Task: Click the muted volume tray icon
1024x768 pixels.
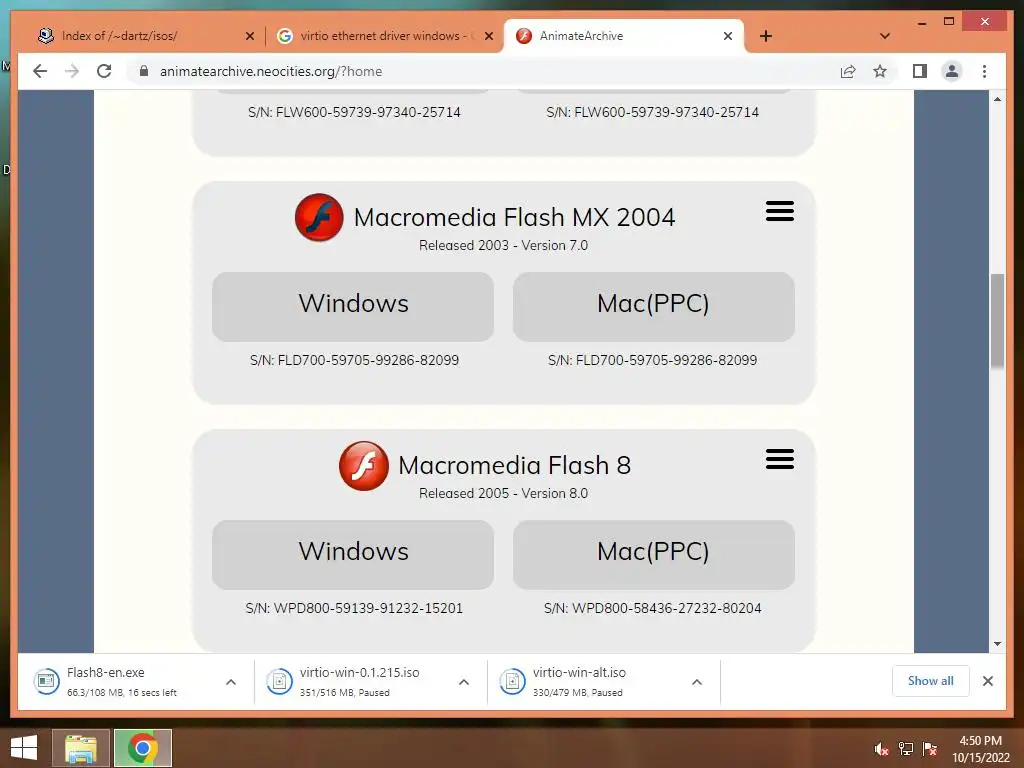Action: tap(881, 749)
